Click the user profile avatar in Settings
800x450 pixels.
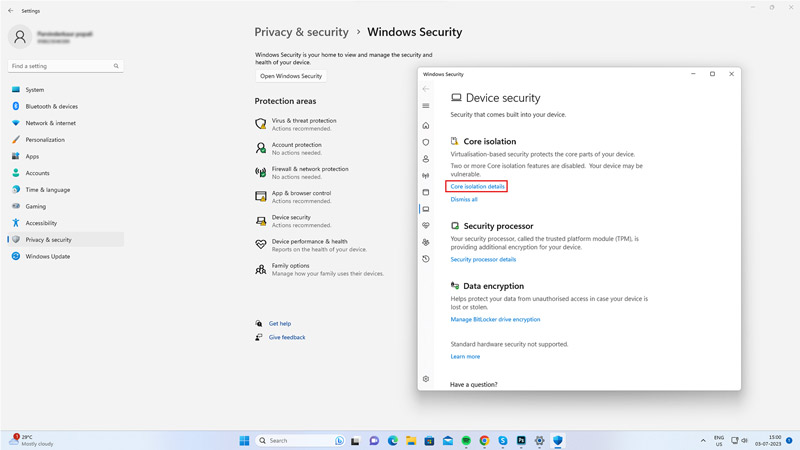click(x=20, y=37)
